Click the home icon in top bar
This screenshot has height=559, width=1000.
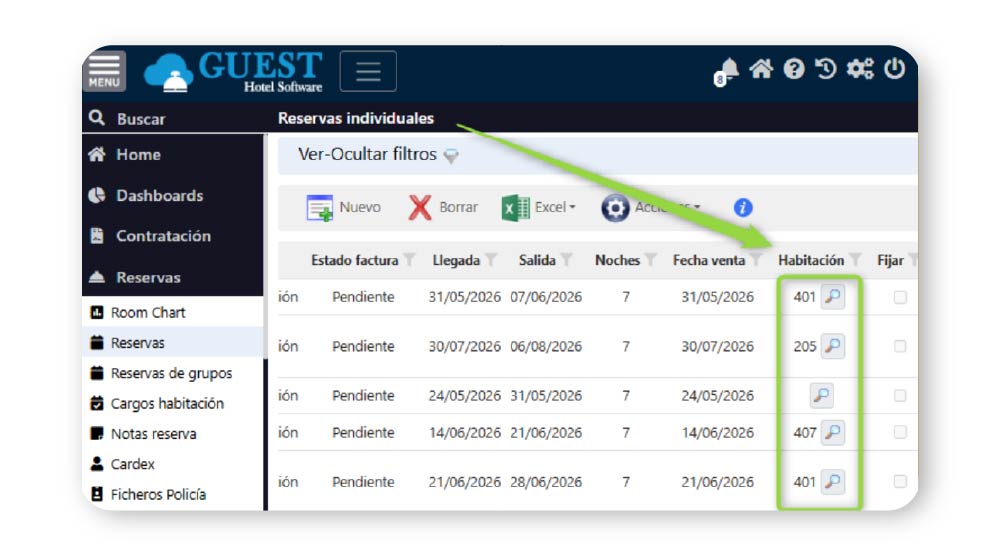point(761,69)
